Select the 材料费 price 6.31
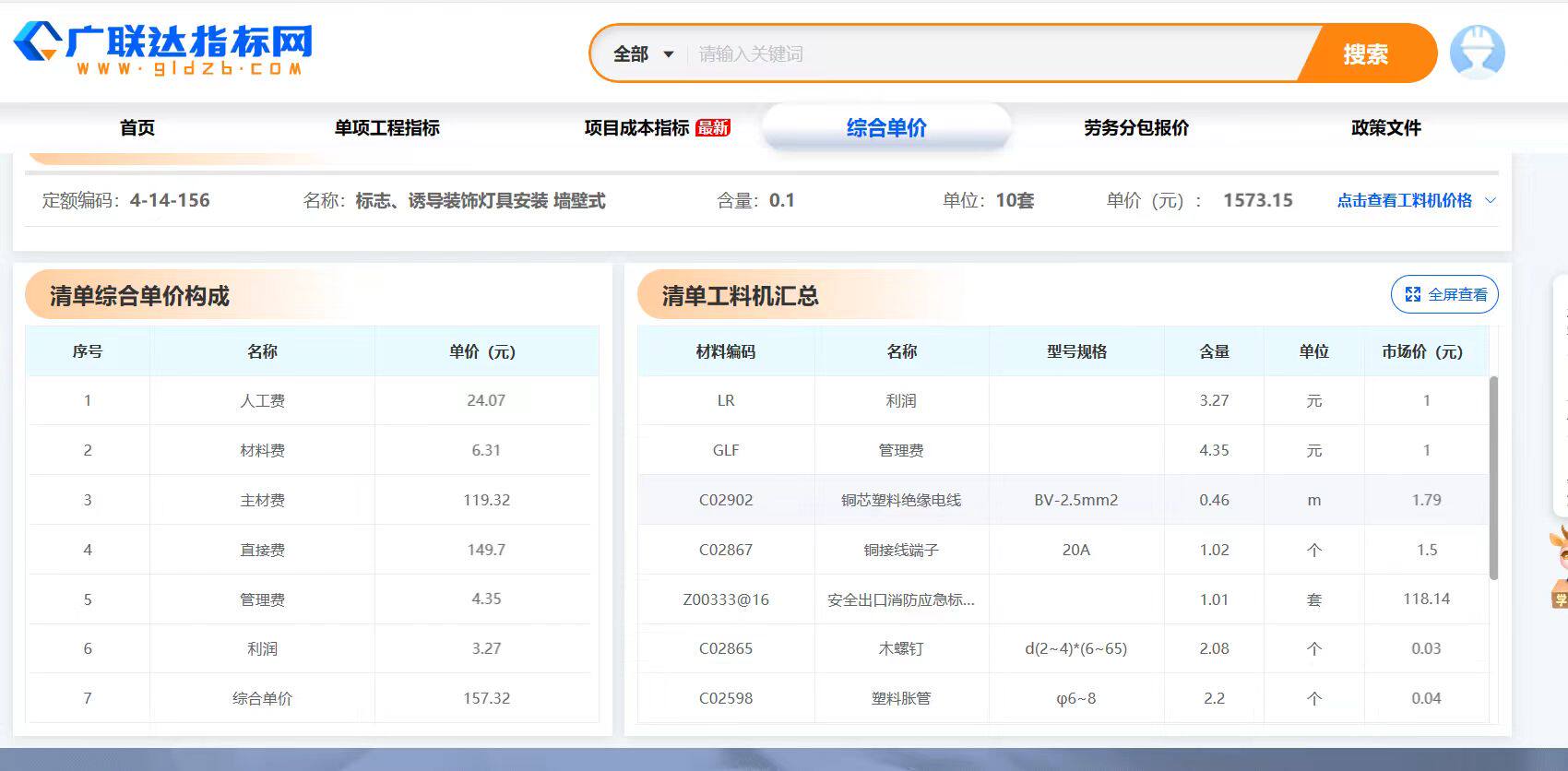This screenshot has width=1568, height=771. pos(486,450)
